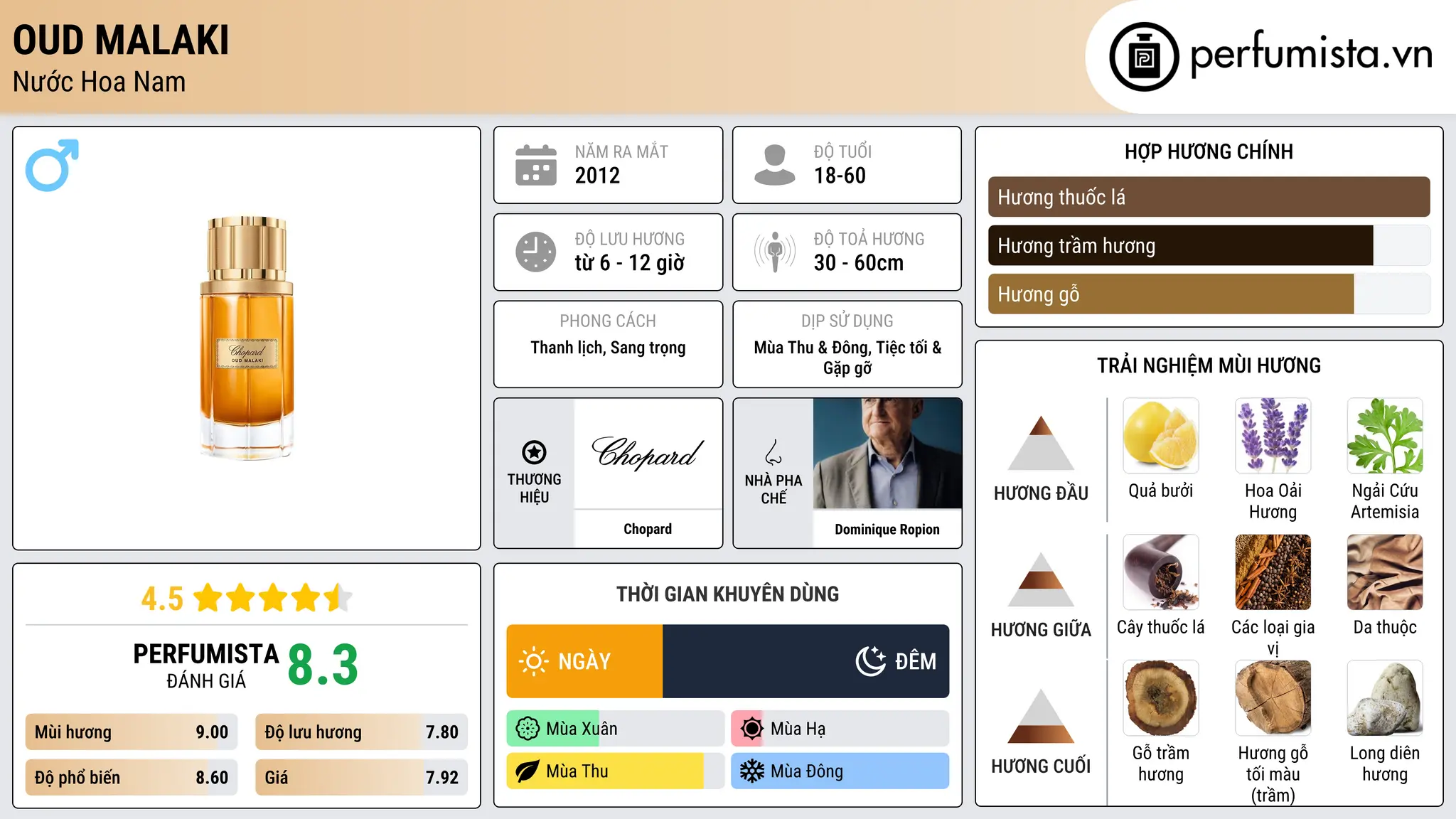Select the Quả bưởi grapefruit image
Image resolution: width=1456 pixels, height=819 pixels.
pos(1160,436)
